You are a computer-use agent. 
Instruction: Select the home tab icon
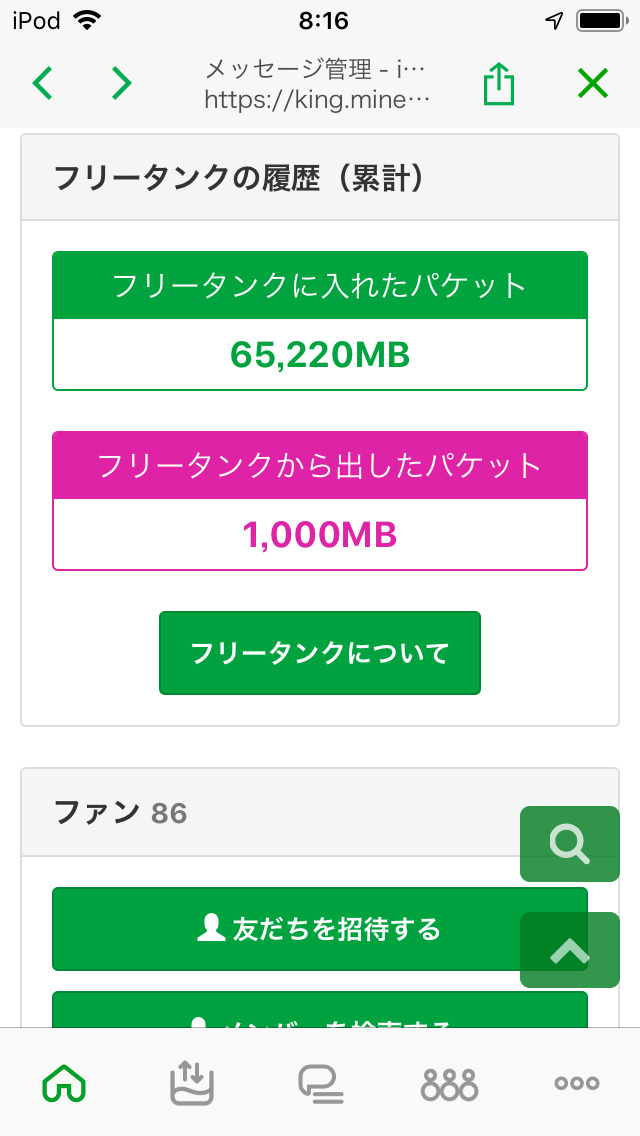pyautogui.click(x=64, y=1083)
